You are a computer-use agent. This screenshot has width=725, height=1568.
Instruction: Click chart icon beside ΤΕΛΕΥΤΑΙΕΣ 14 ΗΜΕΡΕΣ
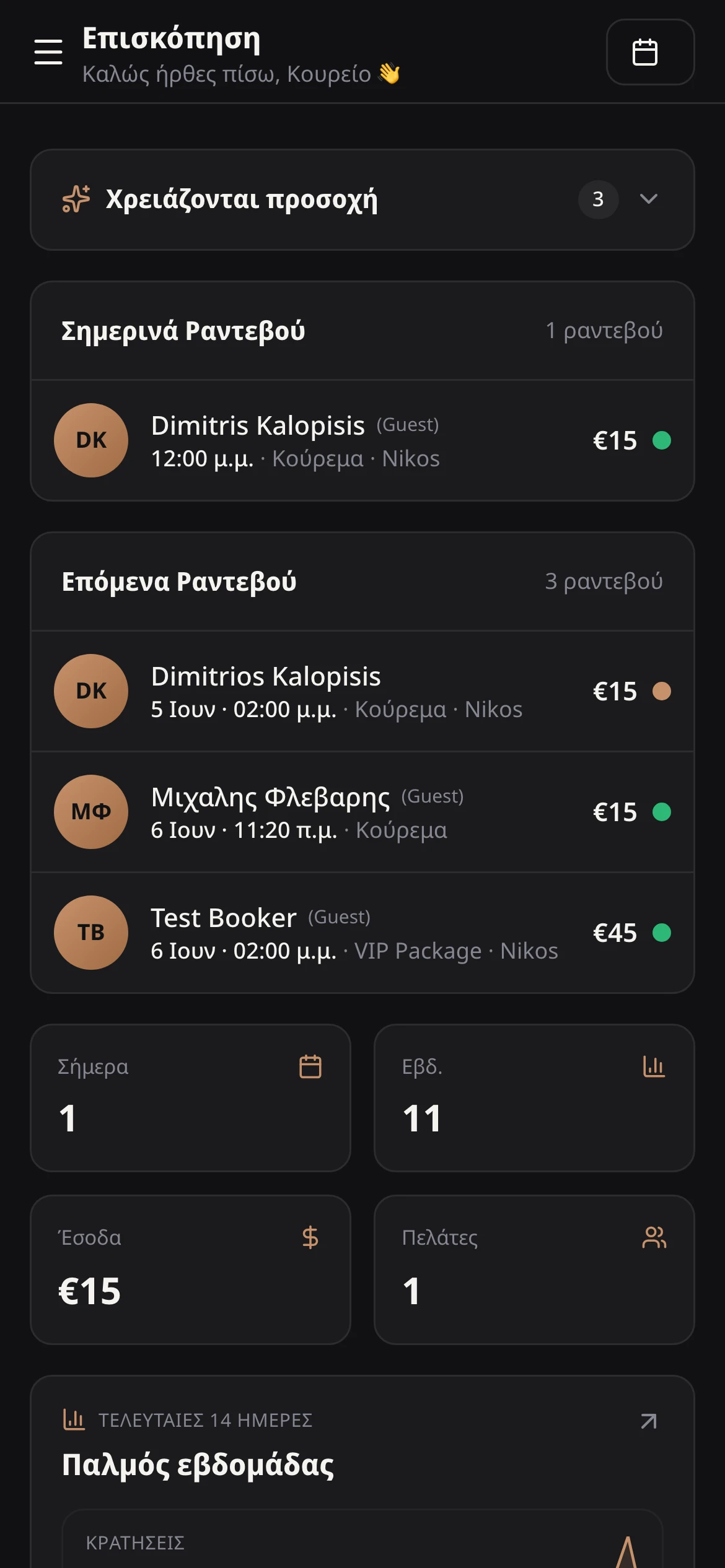coord(74,1419)
